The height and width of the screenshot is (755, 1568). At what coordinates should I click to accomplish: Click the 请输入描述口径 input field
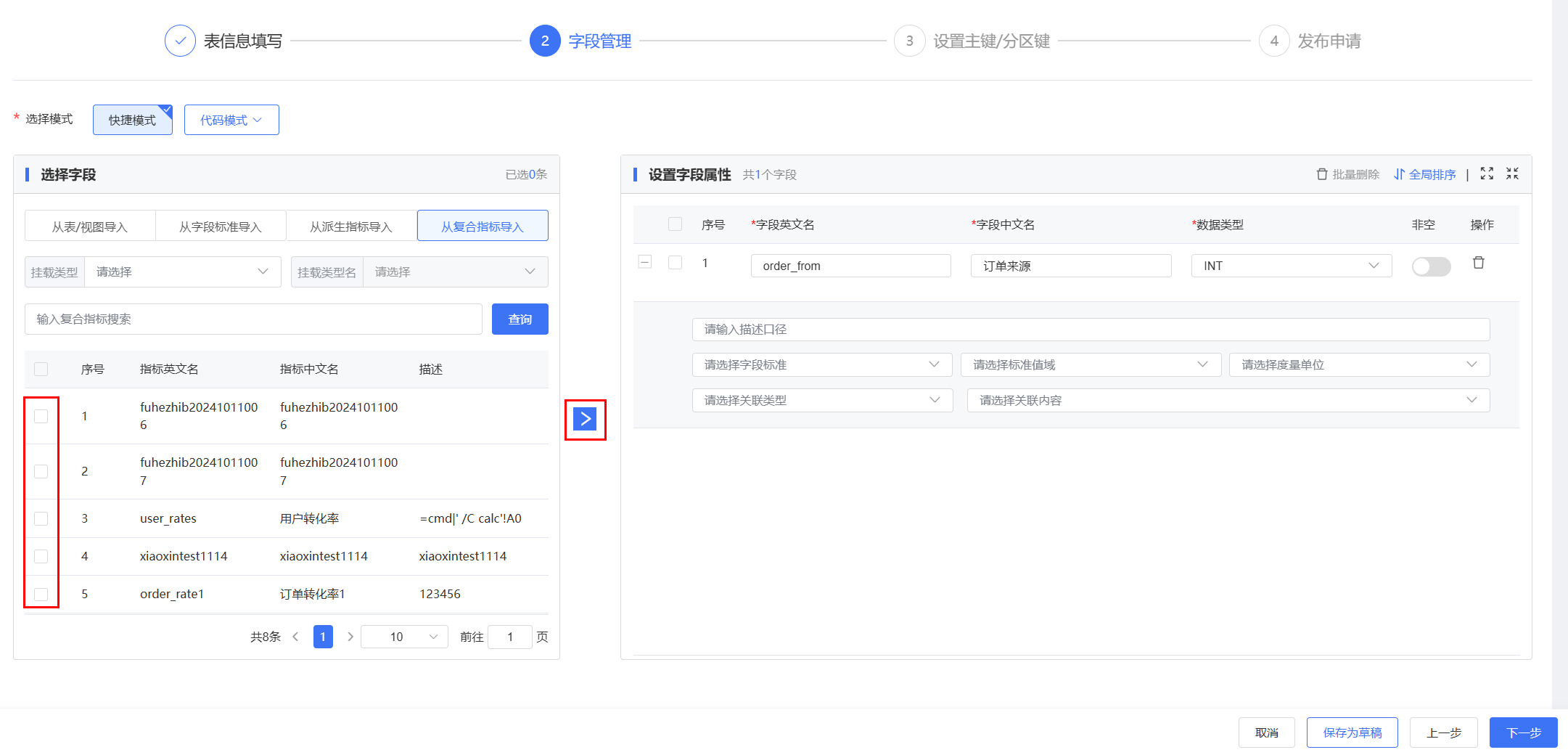click(1091, 329)
